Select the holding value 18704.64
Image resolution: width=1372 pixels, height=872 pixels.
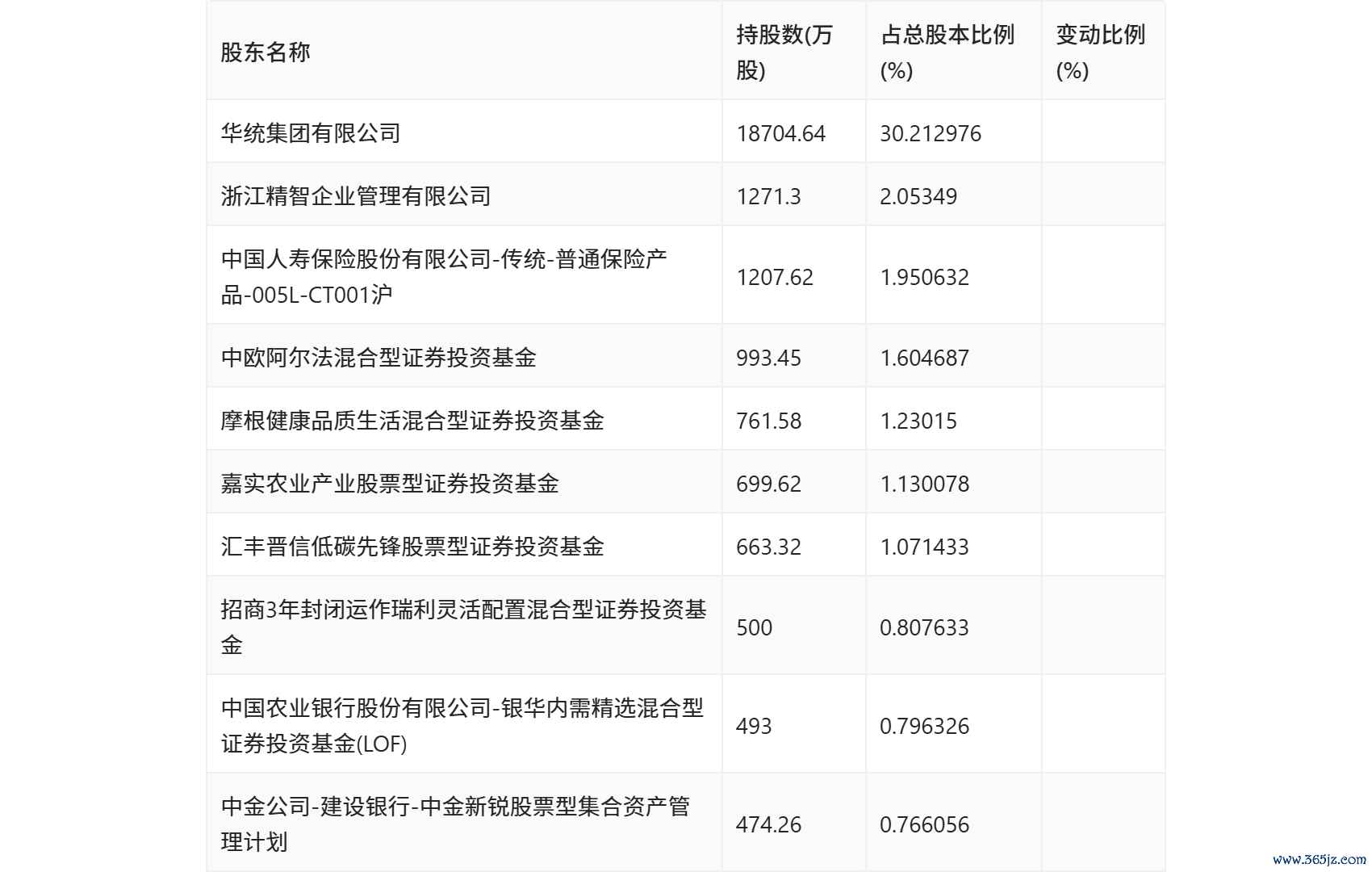[x=781, y=133]
